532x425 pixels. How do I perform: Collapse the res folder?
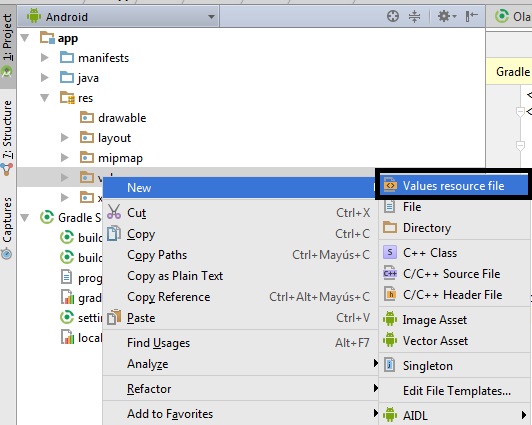[x=44, y=98]
